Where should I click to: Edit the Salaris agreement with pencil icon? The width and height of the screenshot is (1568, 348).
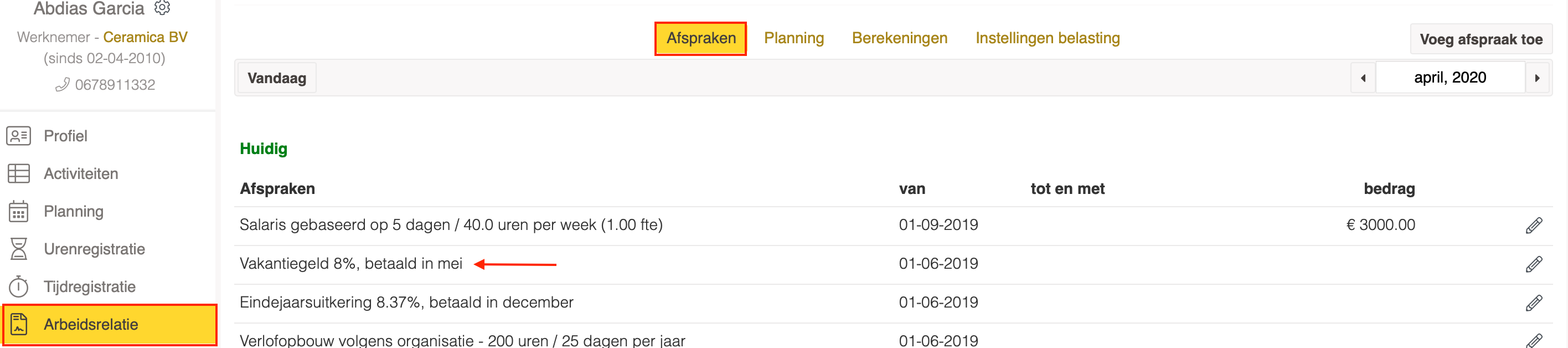(1534, 226)
